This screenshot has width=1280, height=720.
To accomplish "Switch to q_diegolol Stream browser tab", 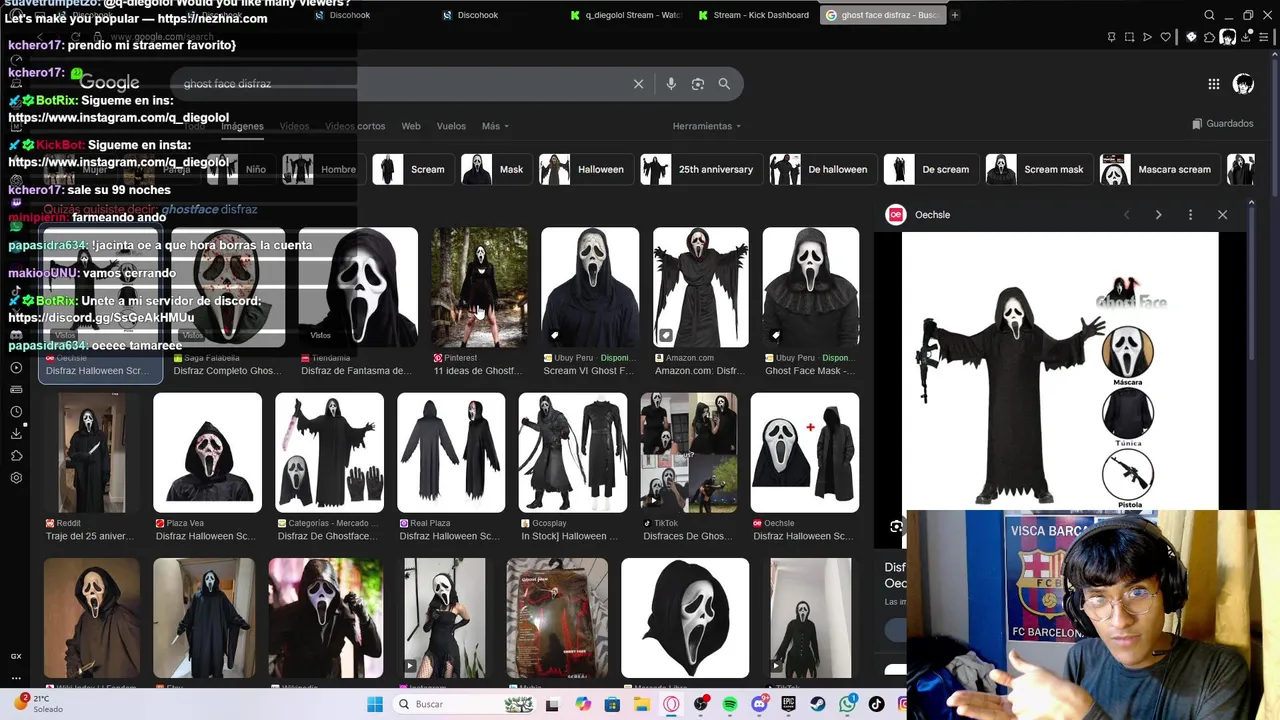I will click(625, 15).
